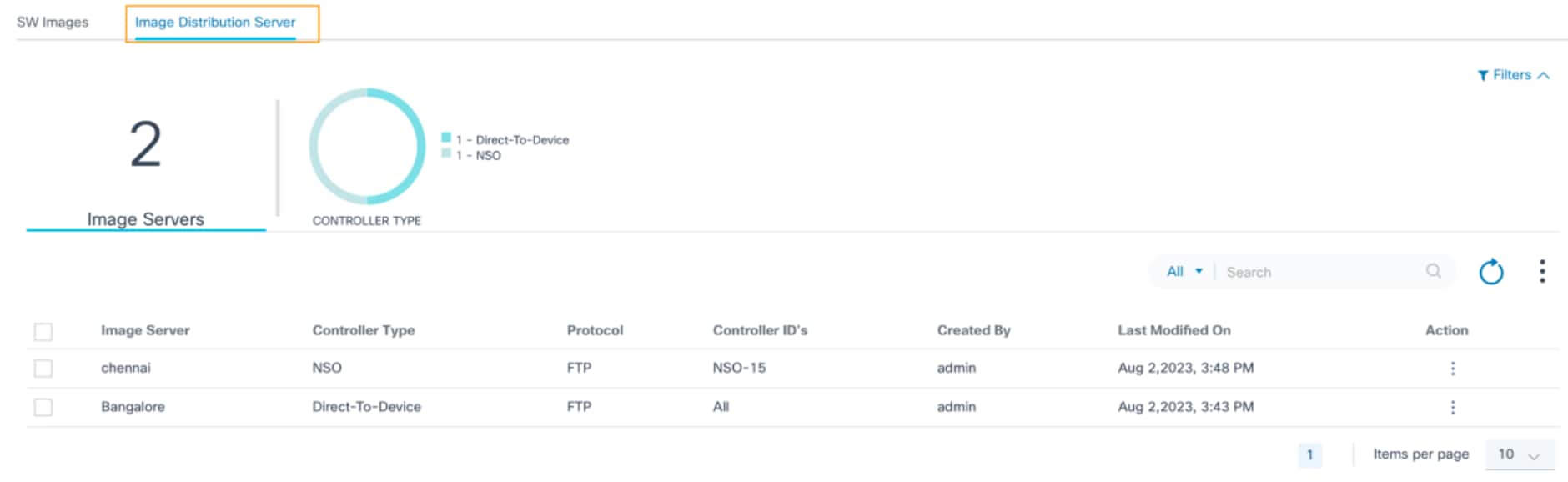Click the Controller Type donut chart
Screen dimensions: 1568x482
click(x=367, y=146)
